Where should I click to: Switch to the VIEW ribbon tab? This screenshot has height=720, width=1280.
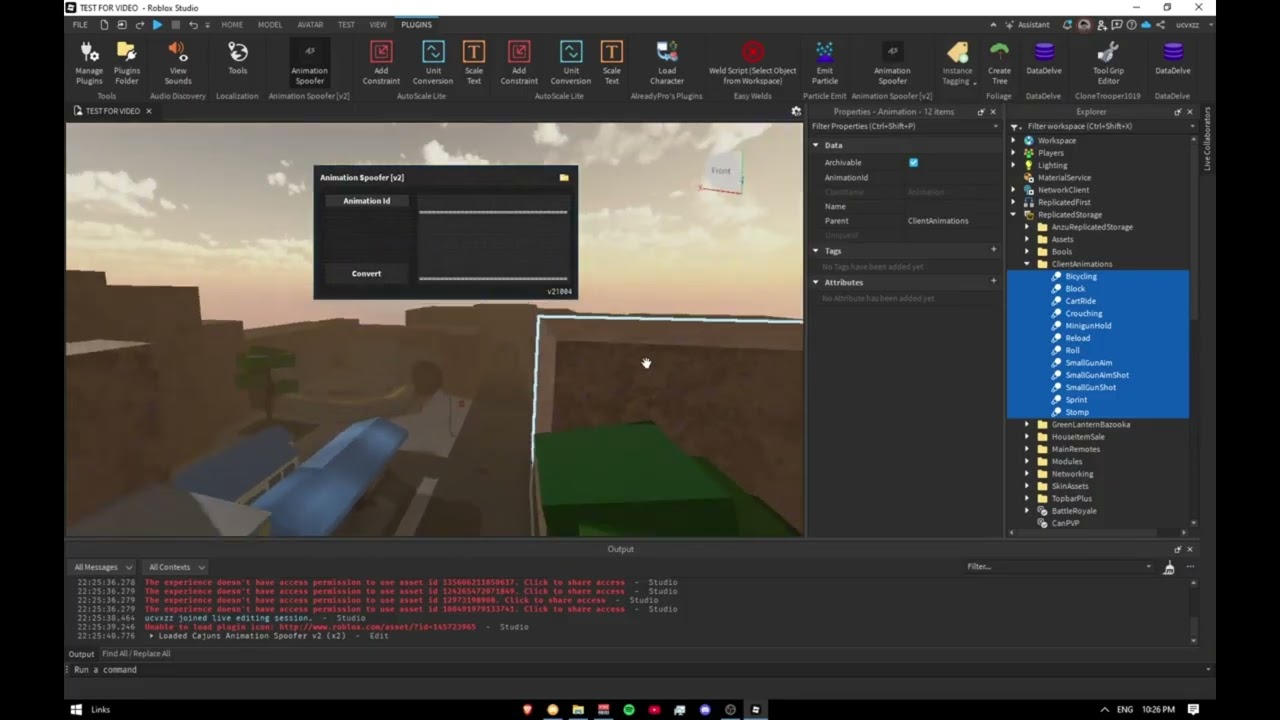378,24
